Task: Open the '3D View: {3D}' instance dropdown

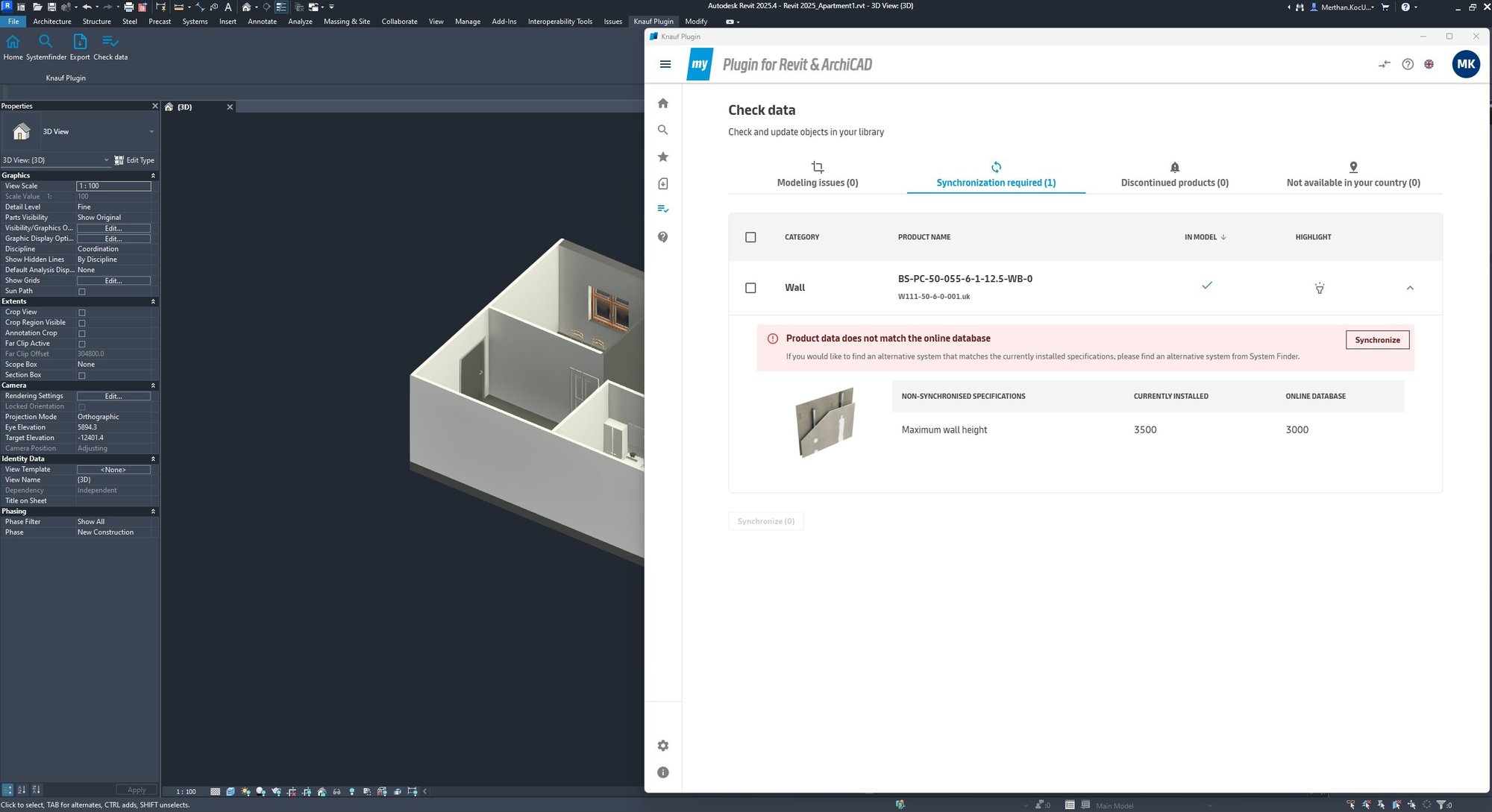Action: coord(55,160)
